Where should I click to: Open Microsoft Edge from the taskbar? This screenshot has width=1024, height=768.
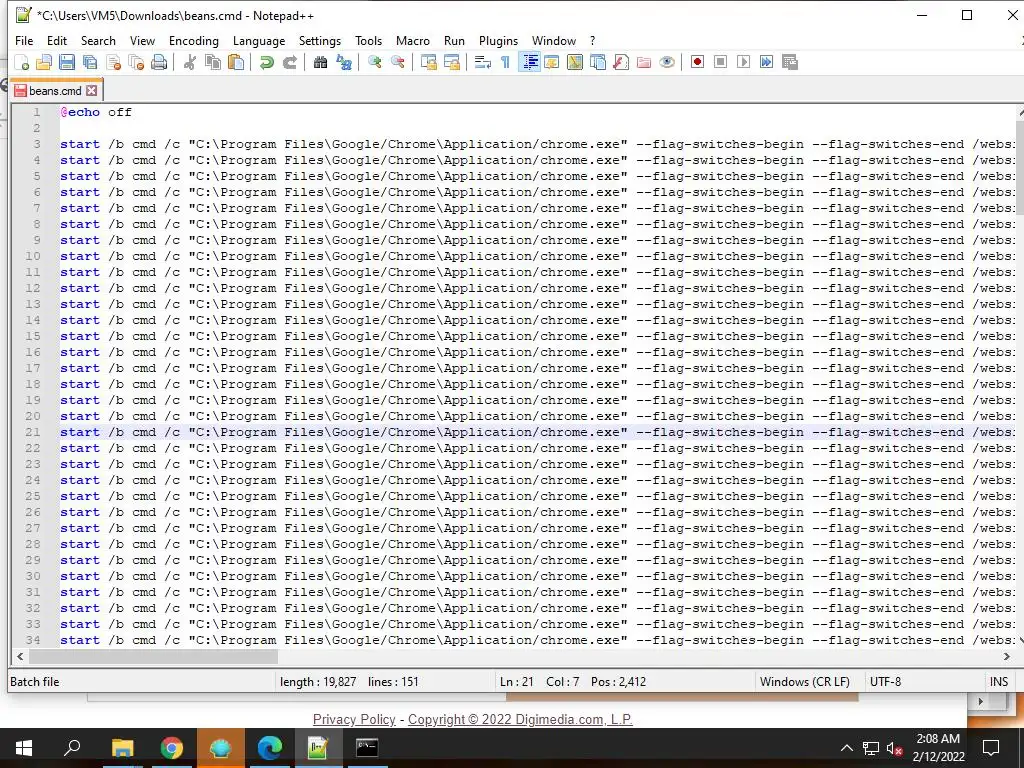269,748
